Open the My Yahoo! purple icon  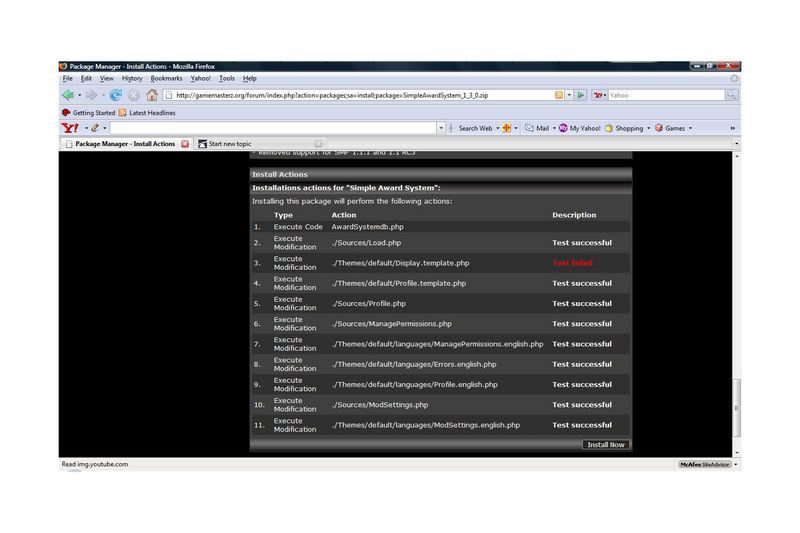click(563, 128)
